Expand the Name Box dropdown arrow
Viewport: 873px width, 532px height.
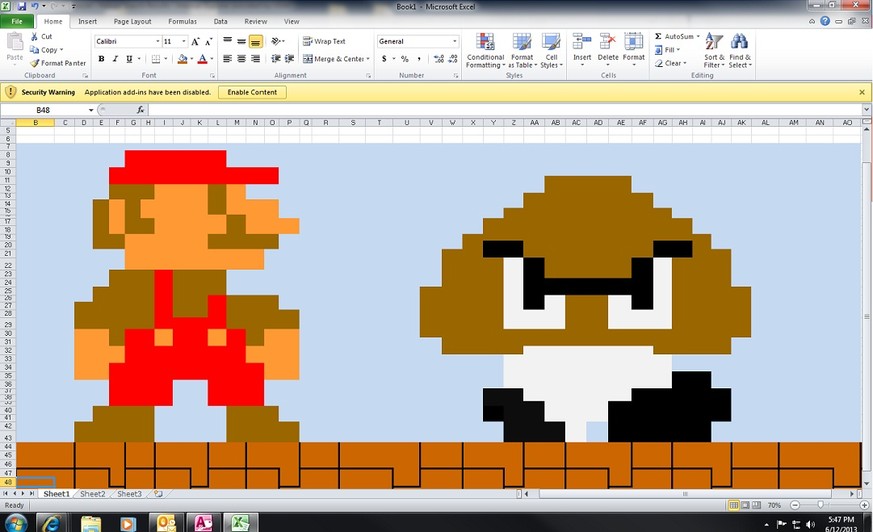(x=91, y=110)
